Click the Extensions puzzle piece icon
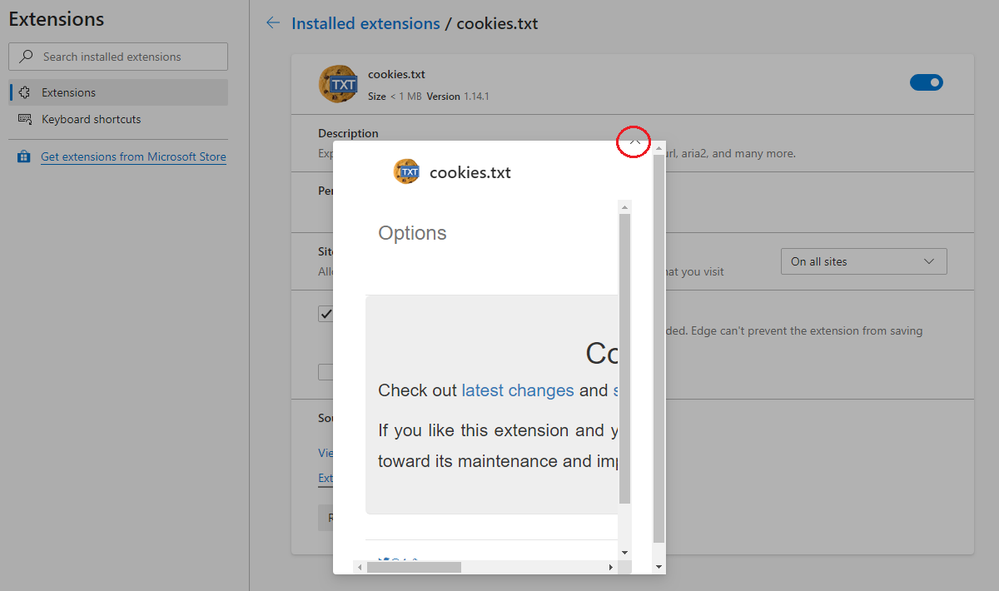 [x=25, y=93]
